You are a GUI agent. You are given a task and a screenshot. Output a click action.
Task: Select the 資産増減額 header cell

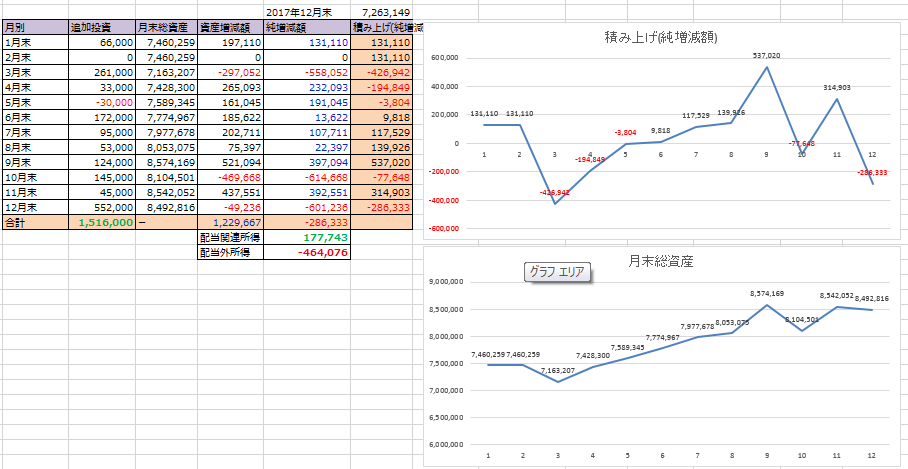click(x=230, y=27)
